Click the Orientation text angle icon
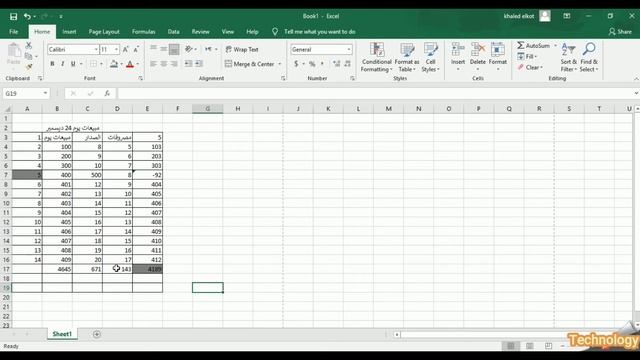Viewport: 640px width, 360px height. point(189,49)
